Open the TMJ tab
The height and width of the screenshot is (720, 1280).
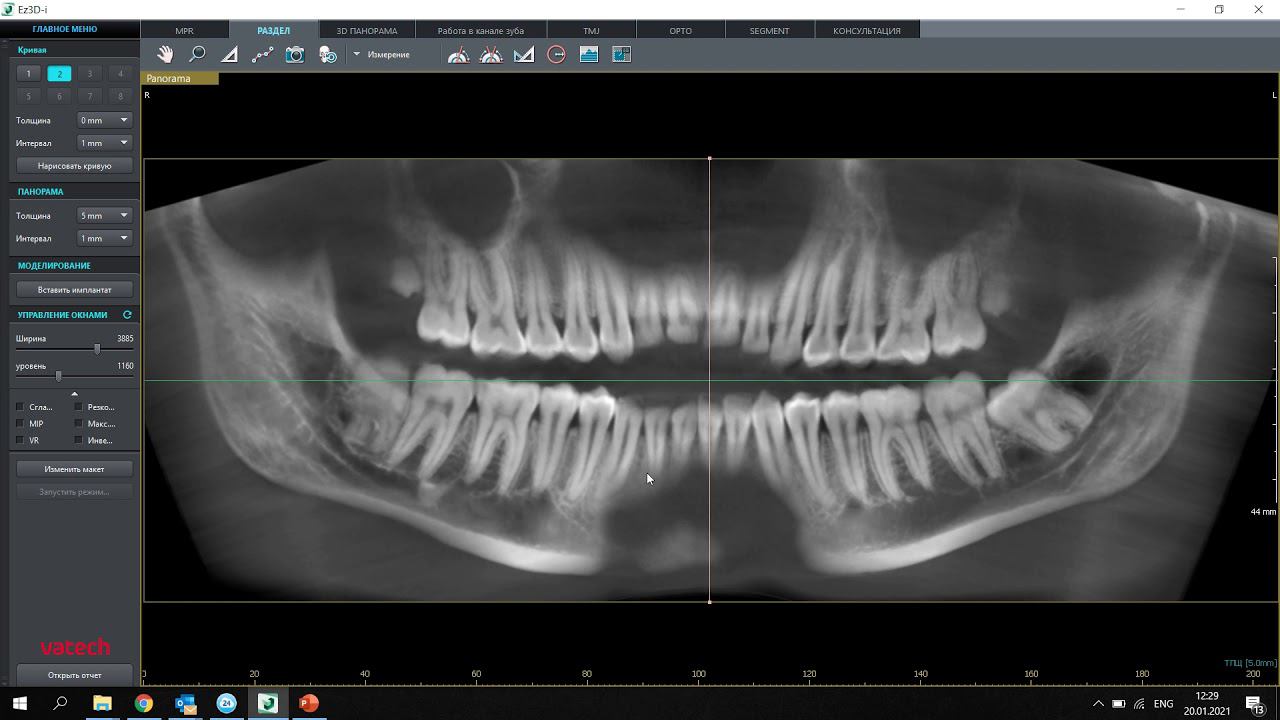(x=591, y=30)
